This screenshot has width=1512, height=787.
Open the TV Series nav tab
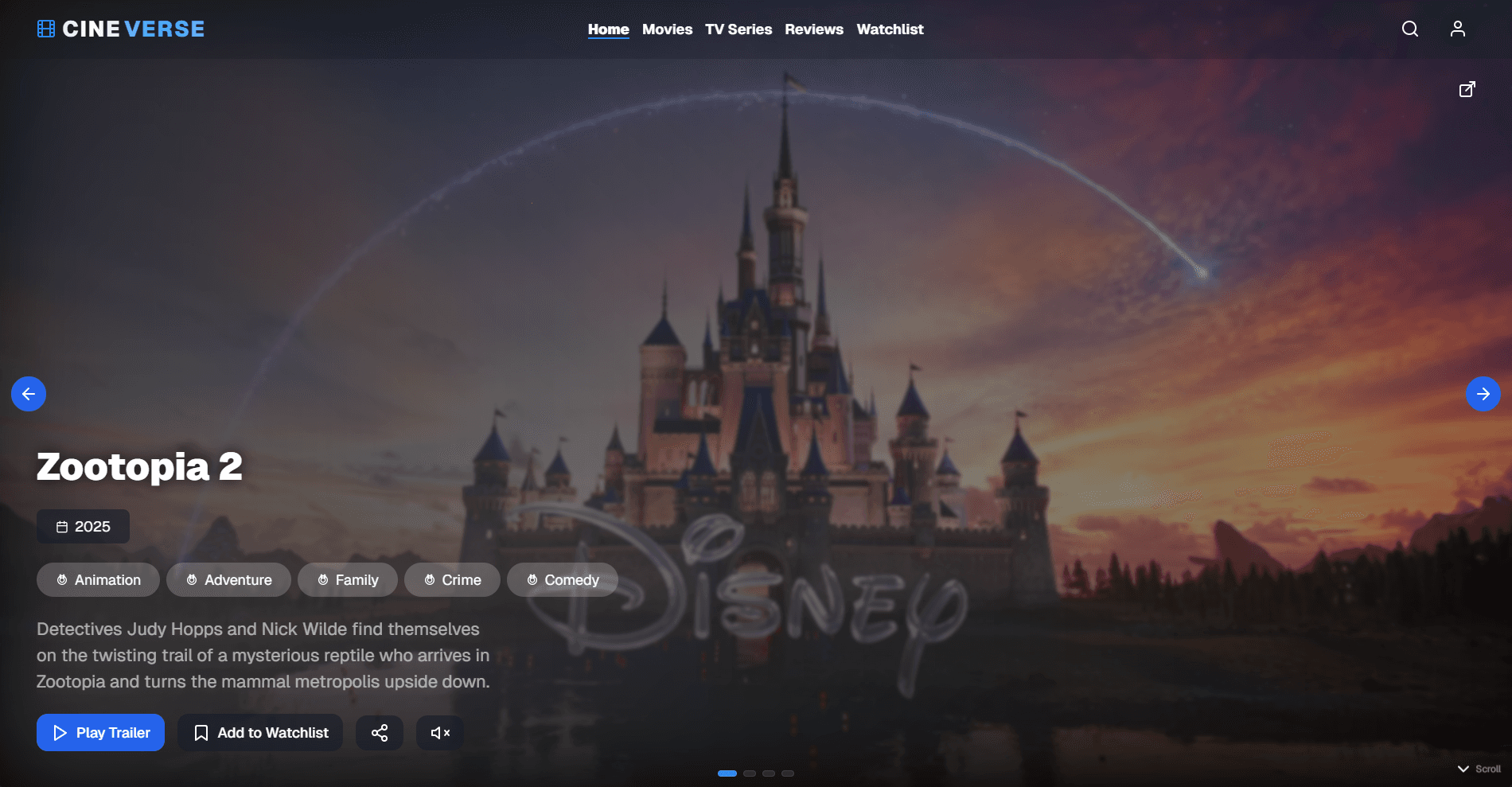pyautogui.click(x=738, y=29)
